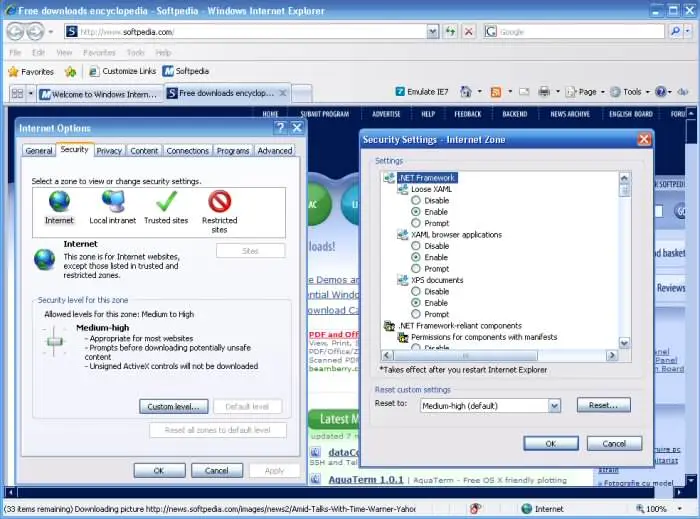Click the Home toolbar icon

coord(466,92)
